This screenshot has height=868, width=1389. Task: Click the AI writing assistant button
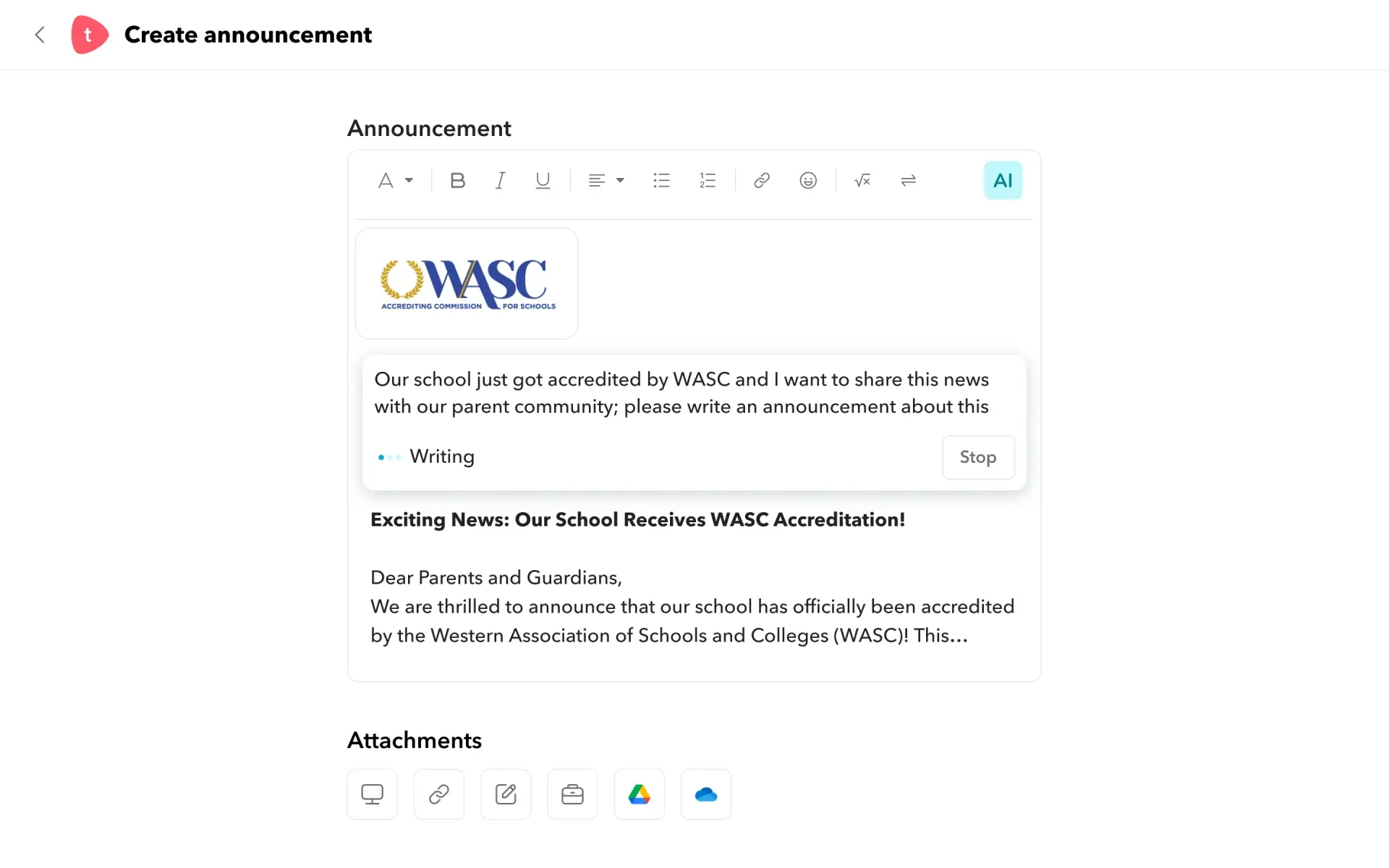pyautogui.click(x=1001, y=180)
